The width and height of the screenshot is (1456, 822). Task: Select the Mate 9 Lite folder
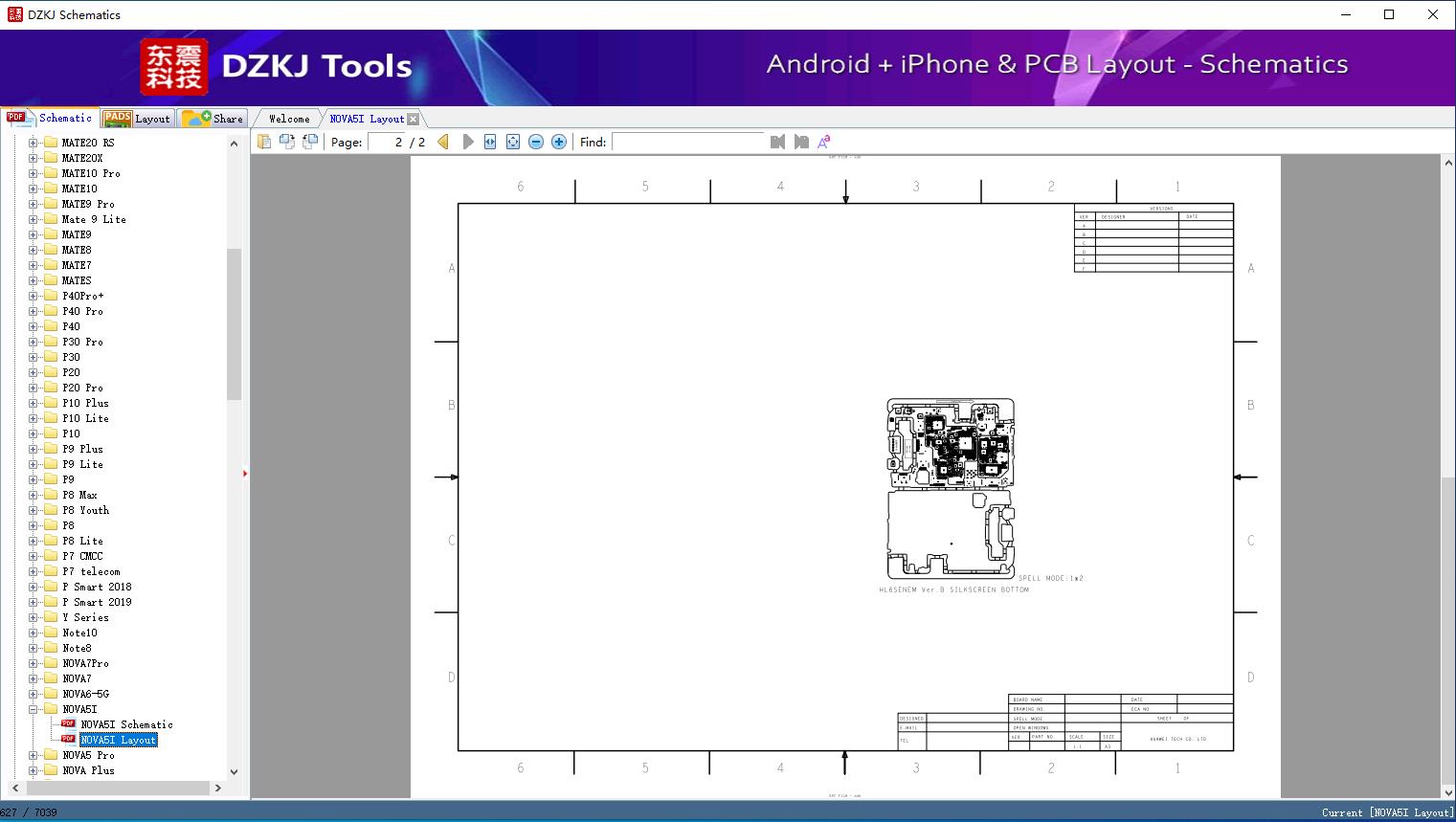(94, 219)
